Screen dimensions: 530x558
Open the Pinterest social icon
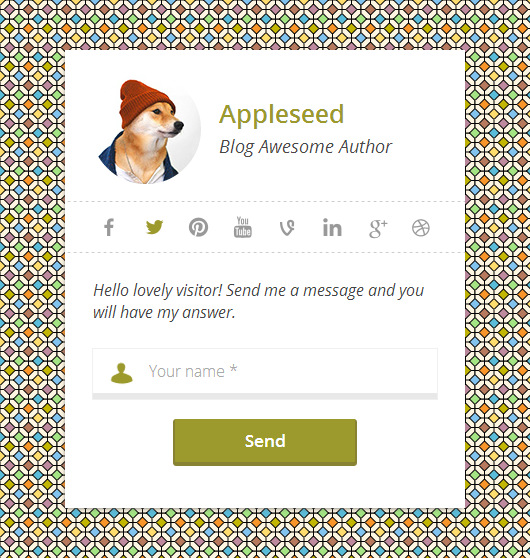click(198, 227)
